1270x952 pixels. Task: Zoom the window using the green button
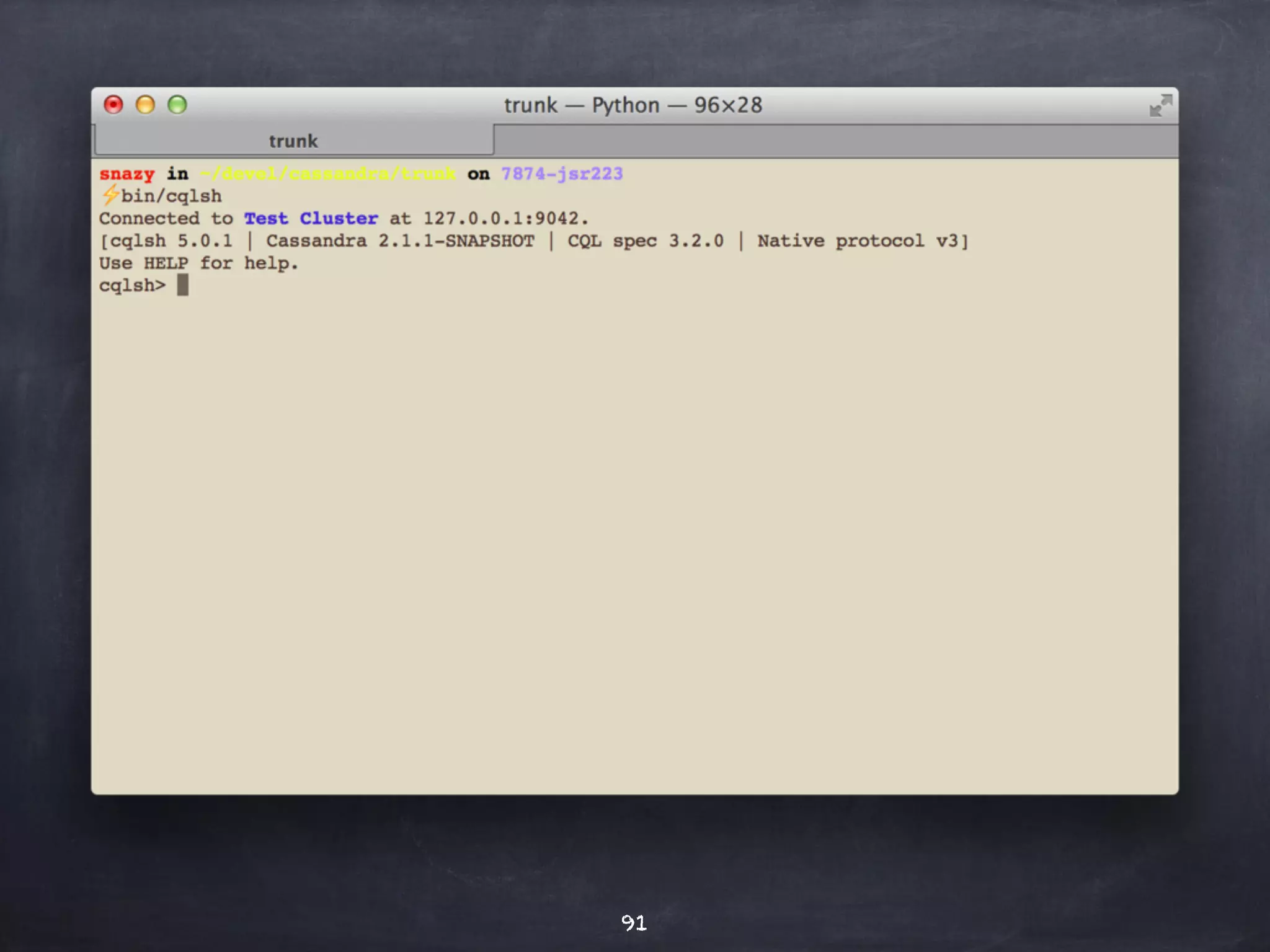click(177, 105)
